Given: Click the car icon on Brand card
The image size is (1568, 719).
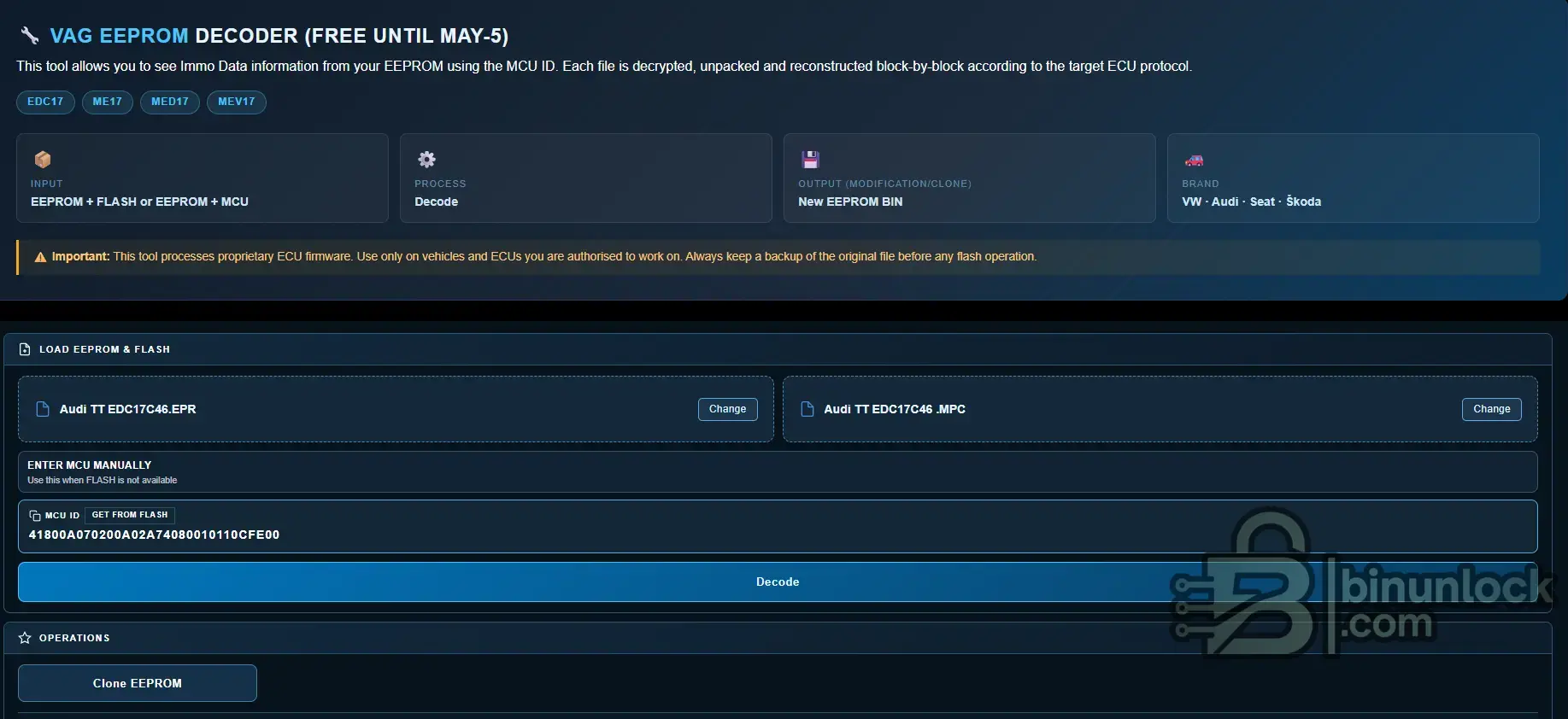Looking at the screenshot, I should pos(1194,161).
